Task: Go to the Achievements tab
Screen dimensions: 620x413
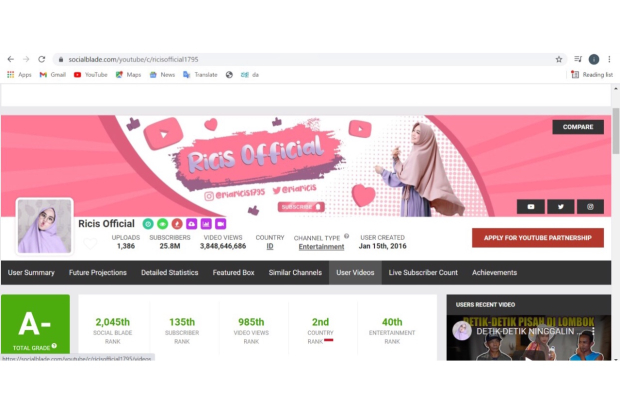Action: [494, 272]
